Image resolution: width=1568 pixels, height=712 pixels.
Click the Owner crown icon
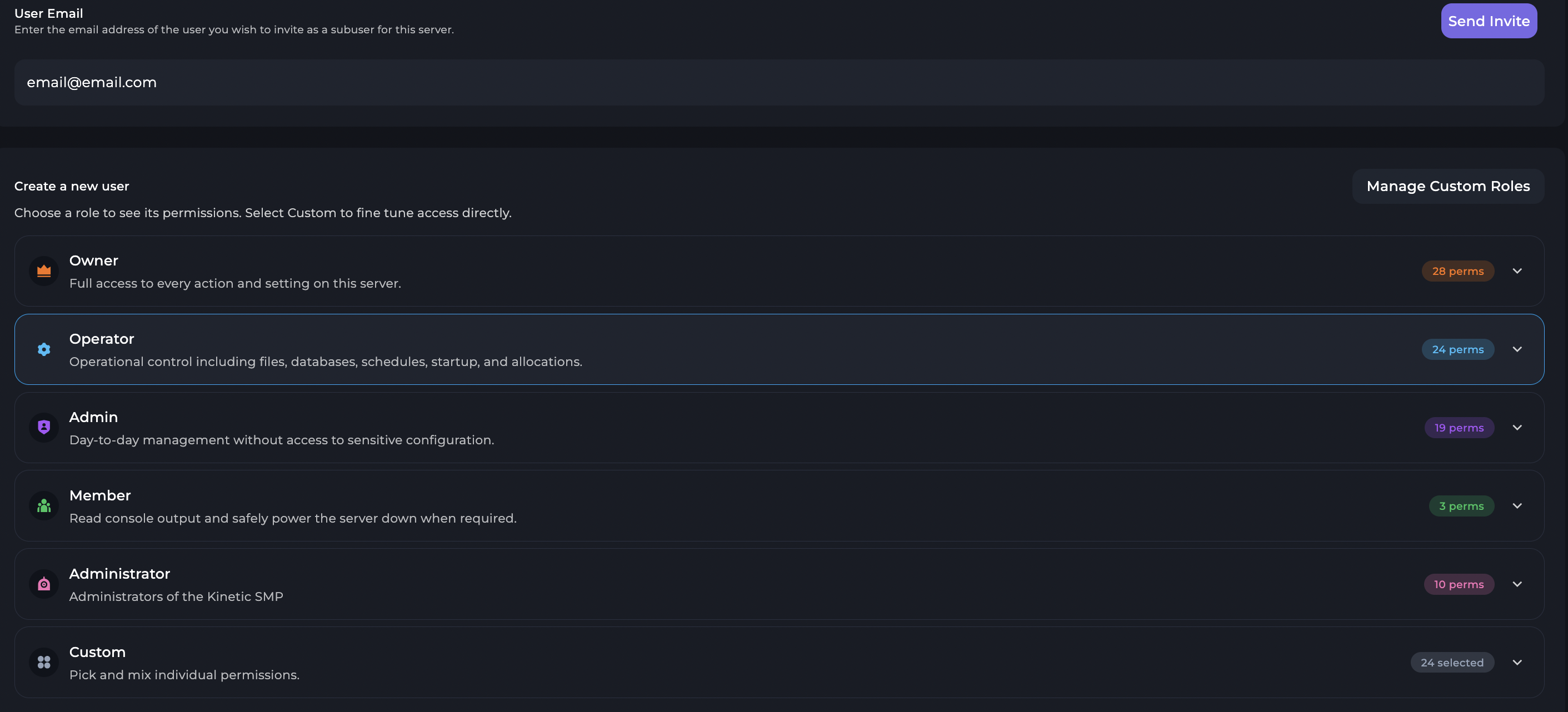tap(44, 271)
